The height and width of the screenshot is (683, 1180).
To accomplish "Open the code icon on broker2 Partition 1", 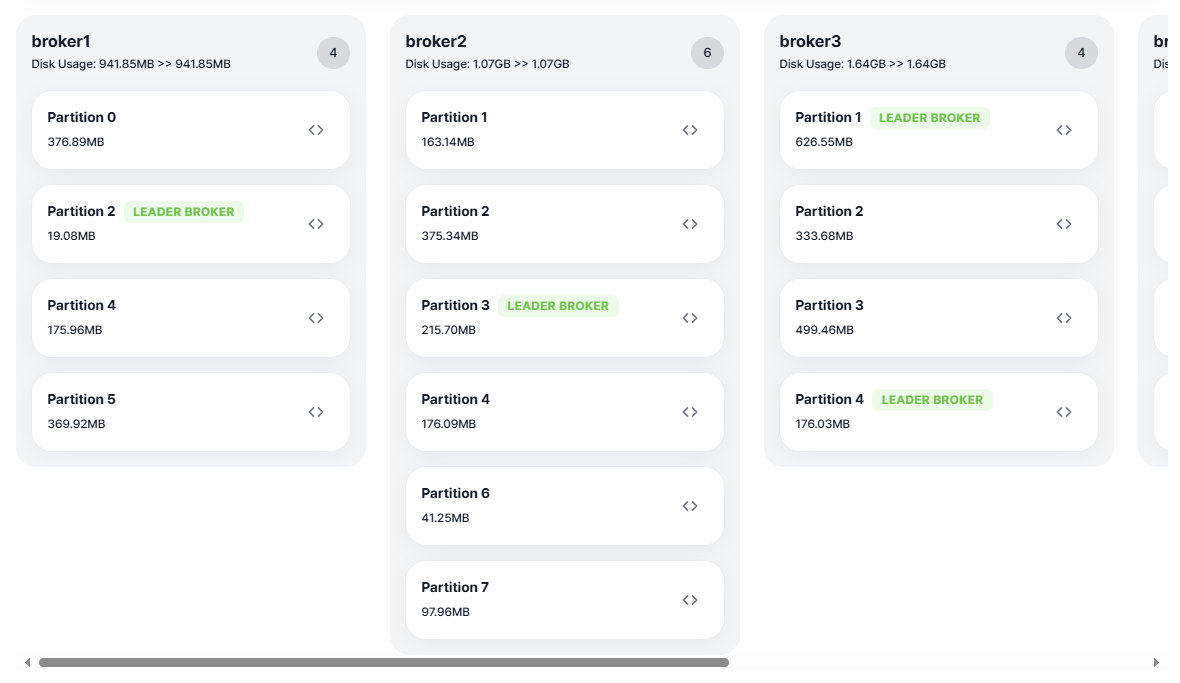I will coord(690,130).
